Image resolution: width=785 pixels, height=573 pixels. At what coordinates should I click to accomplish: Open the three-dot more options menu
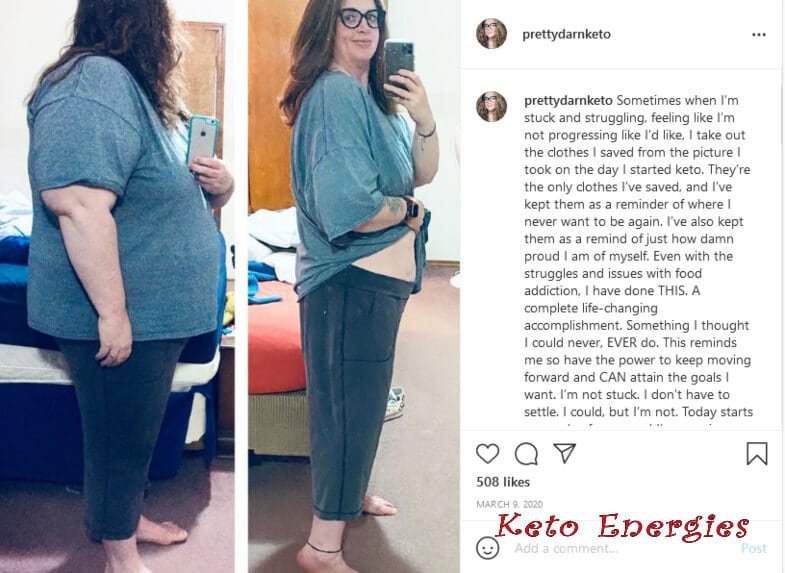[758, 35]
